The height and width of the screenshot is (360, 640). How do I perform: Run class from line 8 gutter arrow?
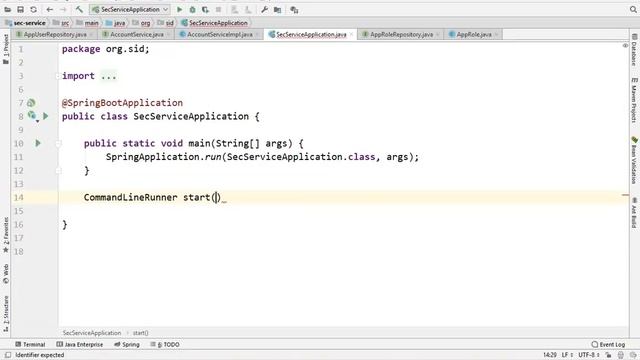[46, 116]
